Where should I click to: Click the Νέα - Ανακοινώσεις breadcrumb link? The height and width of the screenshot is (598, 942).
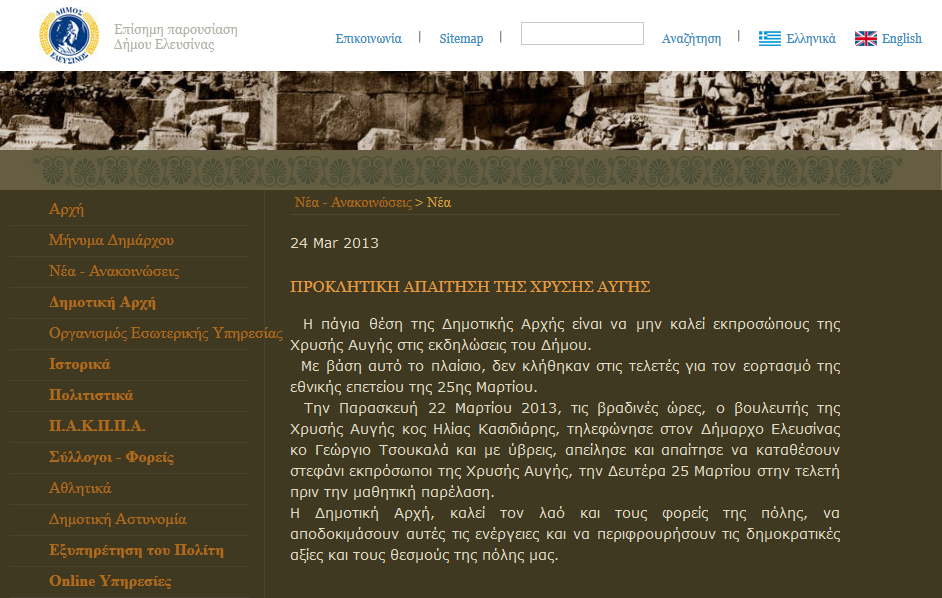click(x=353, y=202)
